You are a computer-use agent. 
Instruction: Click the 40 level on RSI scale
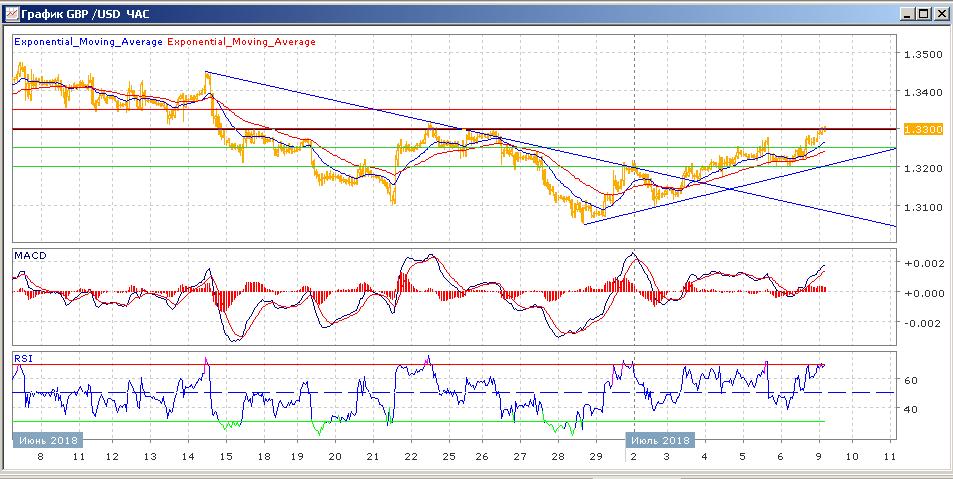[x=912, y=409]
